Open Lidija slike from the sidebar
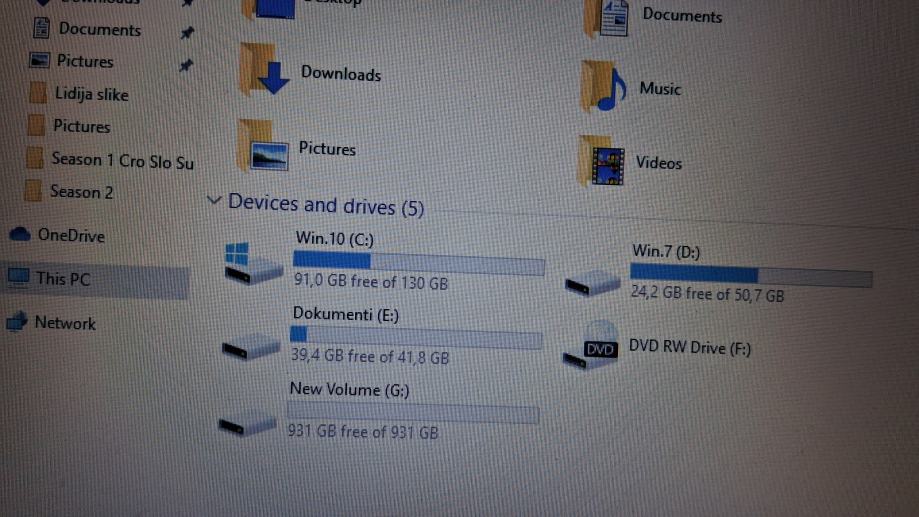This screenshot has height=517, width=919. pos(91,94)
